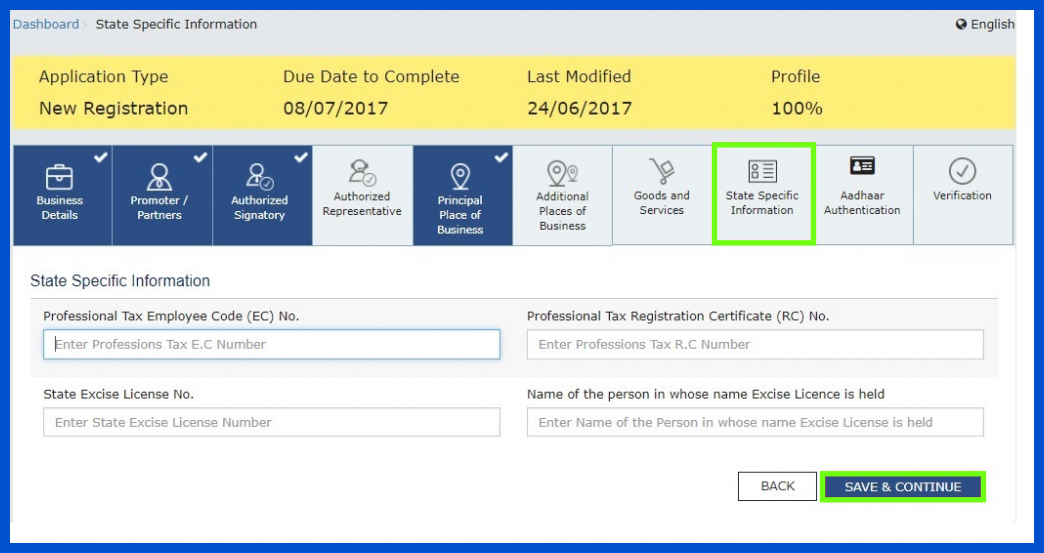1044x553 pixels.
Task: Open the Business Details tab
Action: click(63, 196)
